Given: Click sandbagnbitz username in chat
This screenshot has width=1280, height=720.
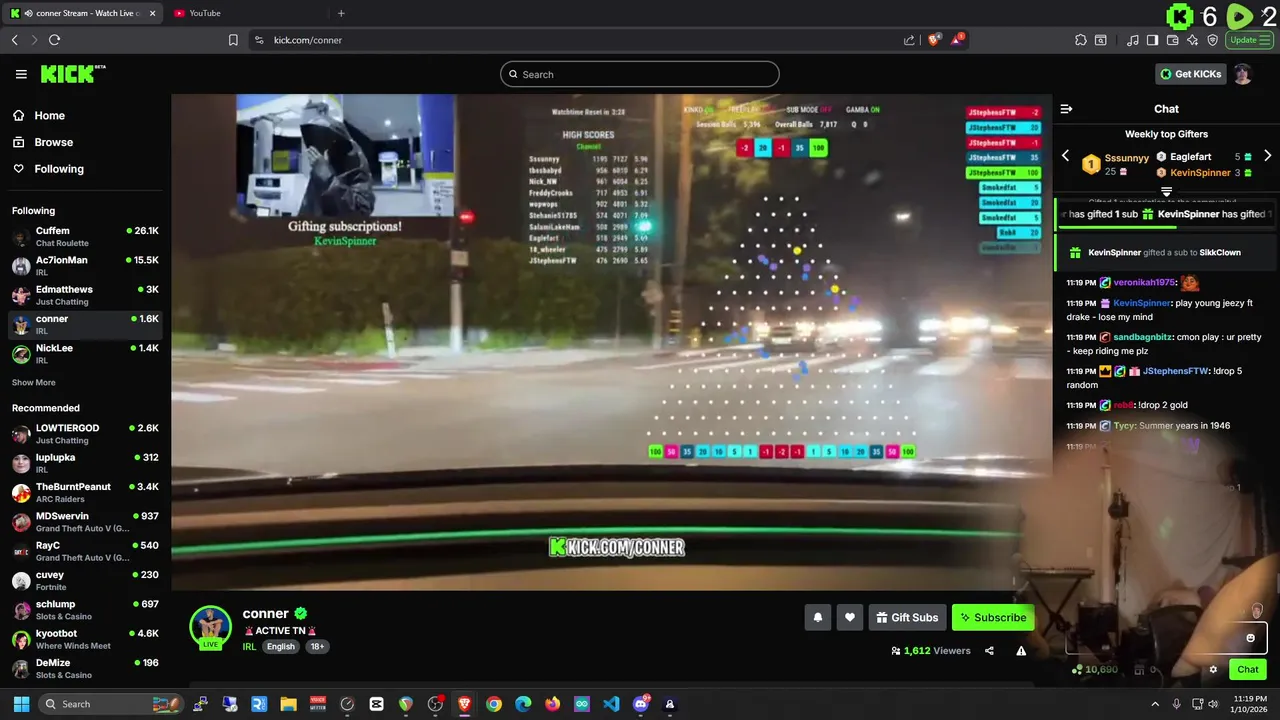Looking at the screenshot, I should pyautogui.click(x=1143, y=337).
